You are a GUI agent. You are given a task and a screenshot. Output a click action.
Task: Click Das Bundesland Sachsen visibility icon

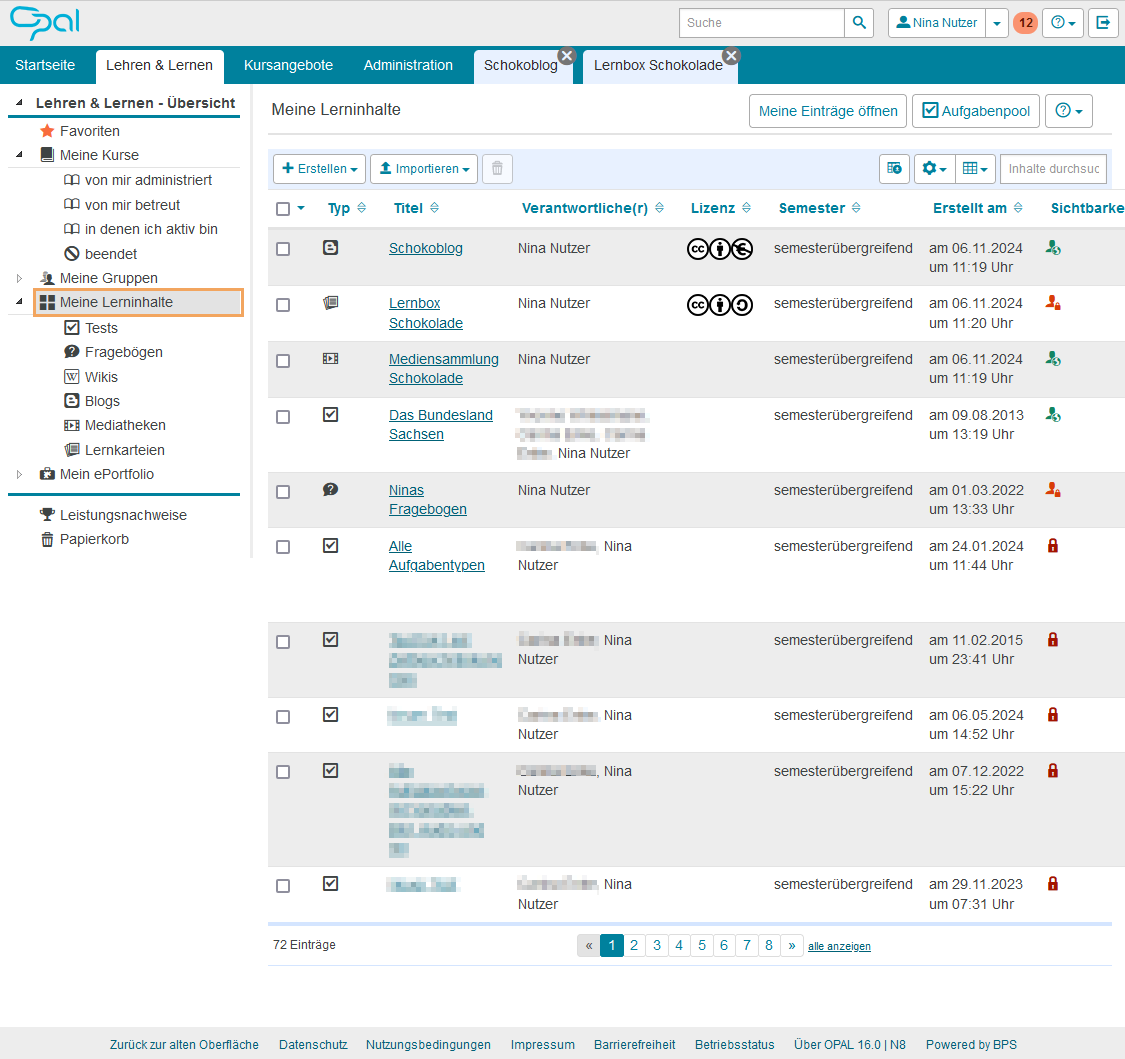[x=1053, y=415]
